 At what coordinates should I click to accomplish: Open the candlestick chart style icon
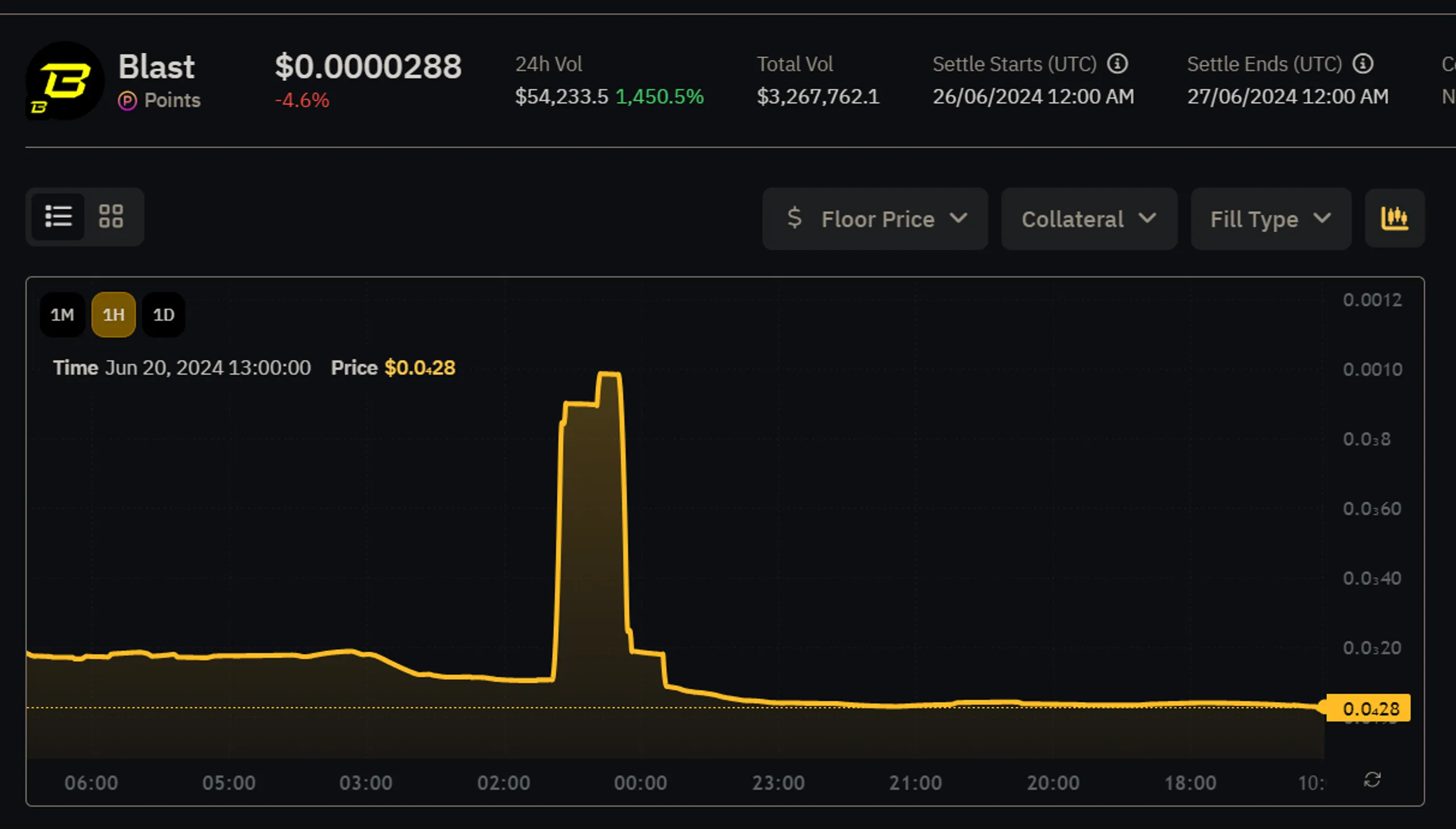1395,218
